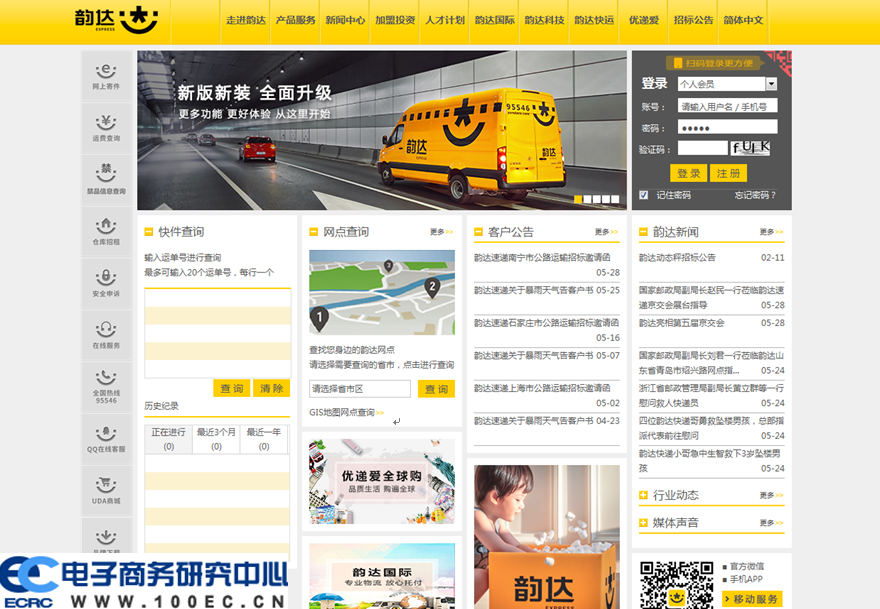Click the 忘记密码？ link
Screen dimensions: 880x609
(x=755, y=195)
